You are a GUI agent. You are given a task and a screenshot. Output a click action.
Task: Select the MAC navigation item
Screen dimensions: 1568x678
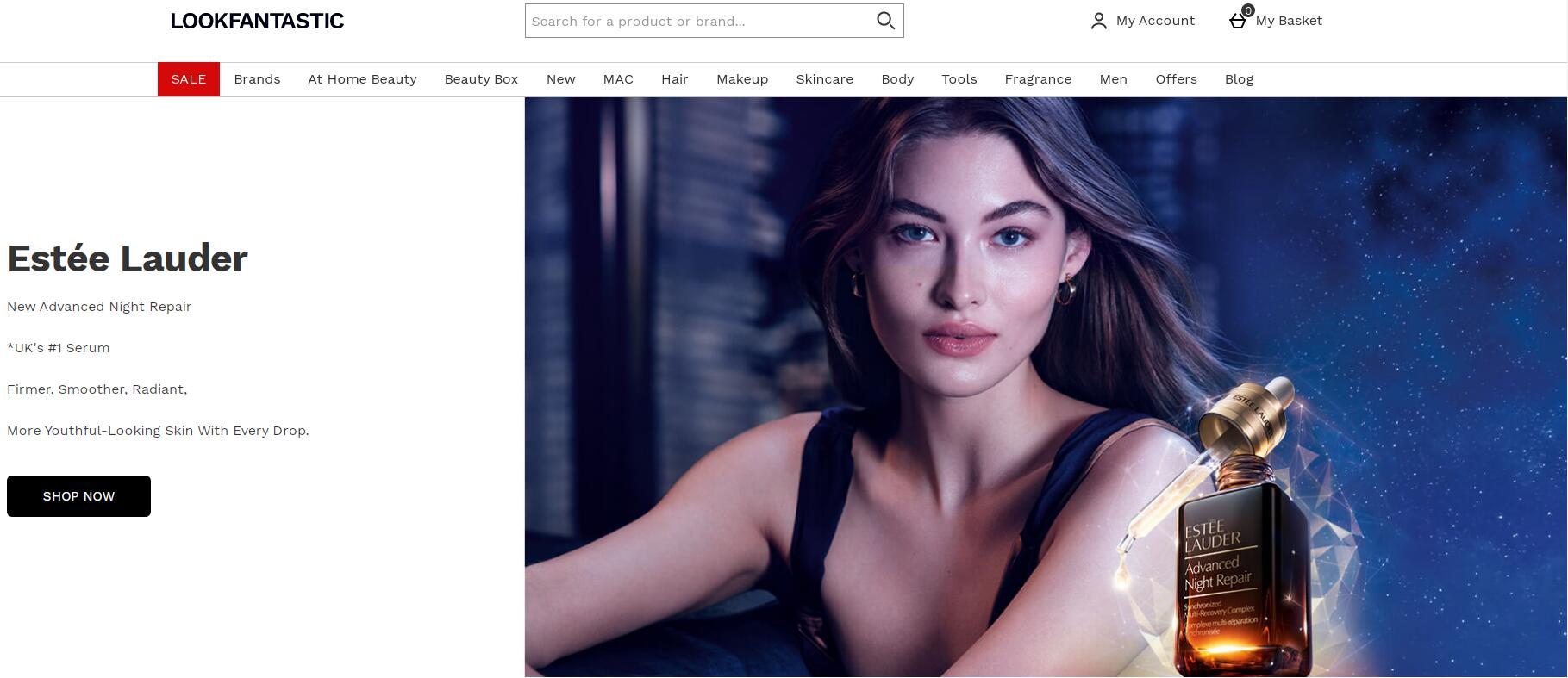tap(618, 79)
